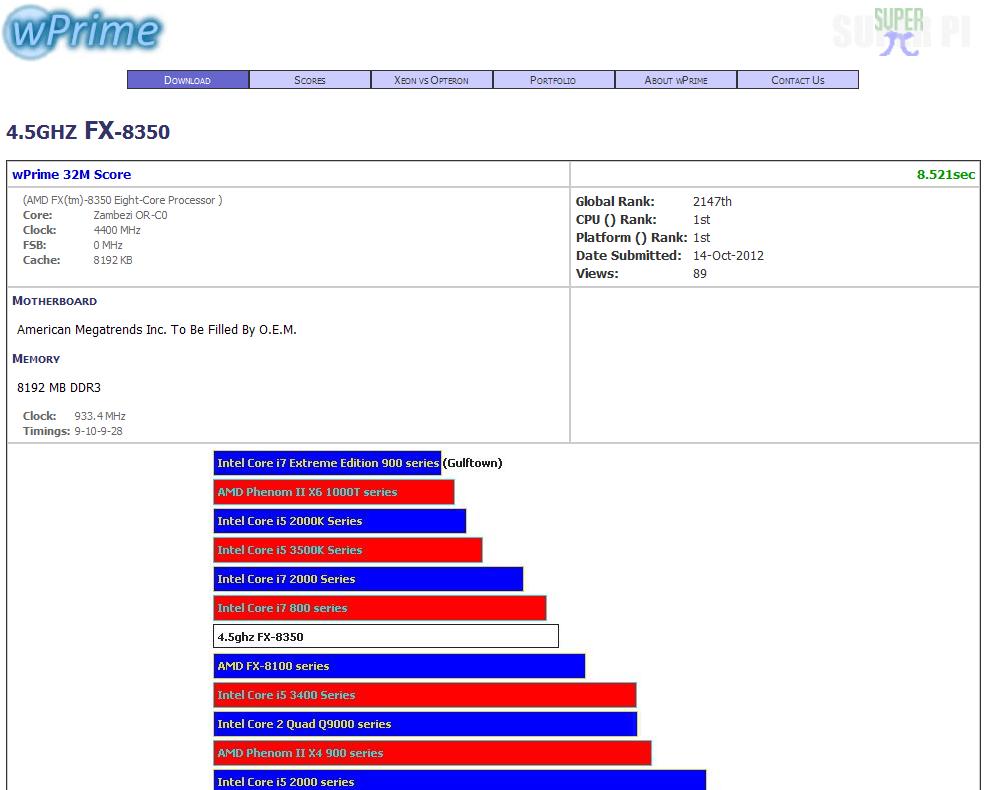
Task: Click the Intel Core i7 800 series bar
Action: (x=380, y=608)
